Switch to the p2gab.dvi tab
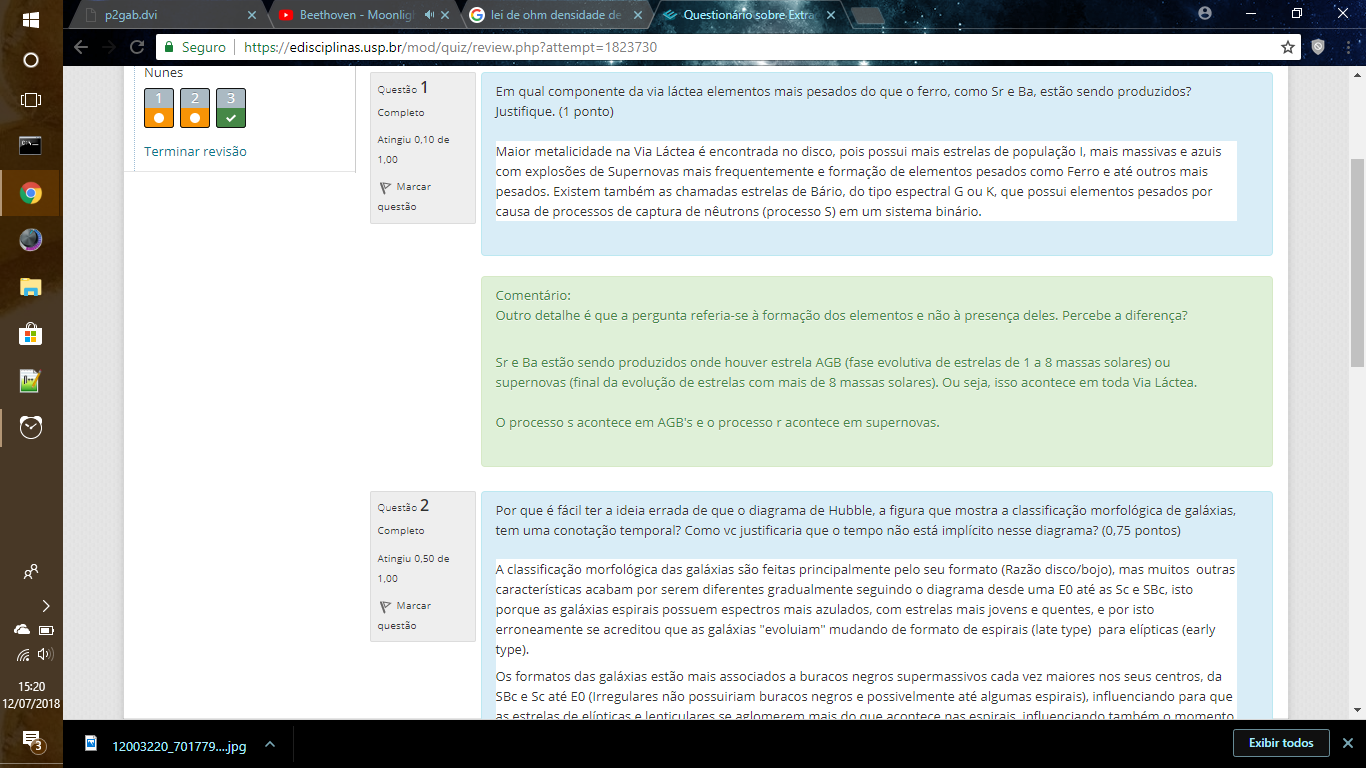 [165, 15]
